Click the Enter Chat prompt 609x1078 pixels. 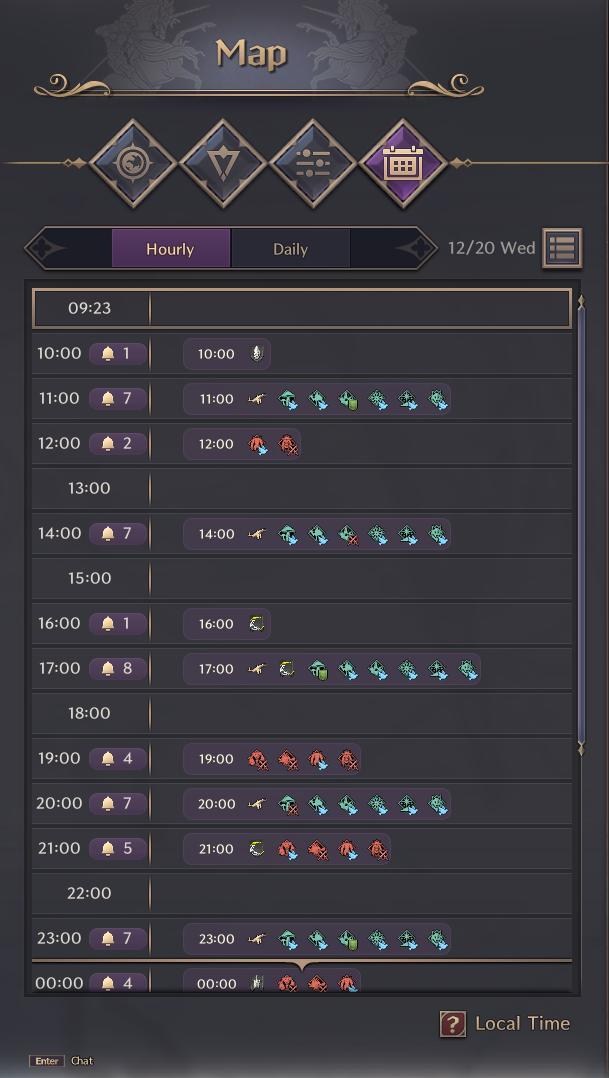coord(61,1061)
